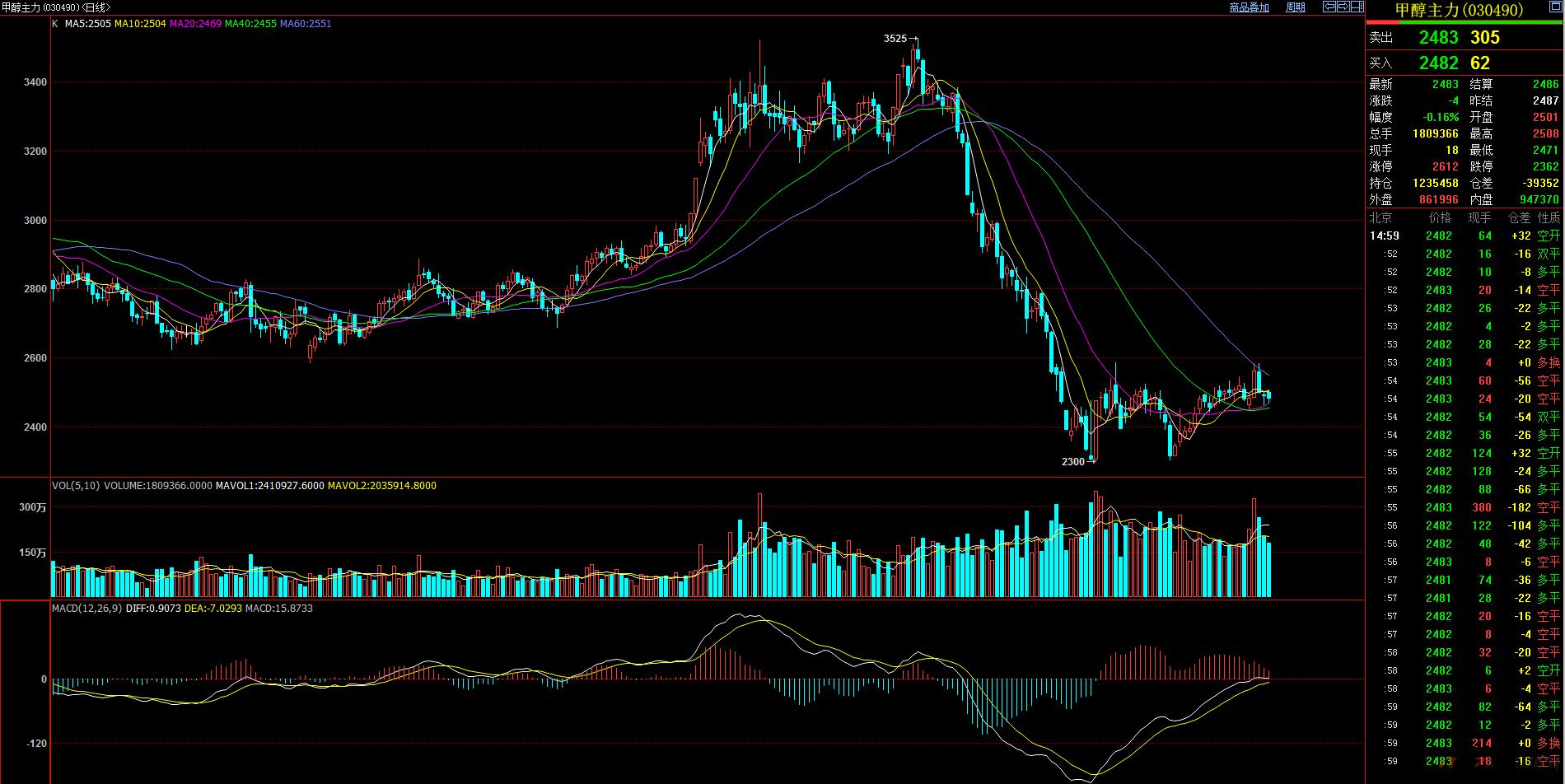
Task: Click the 性质 column header in trades list
Action: [x=1549, y=218]
